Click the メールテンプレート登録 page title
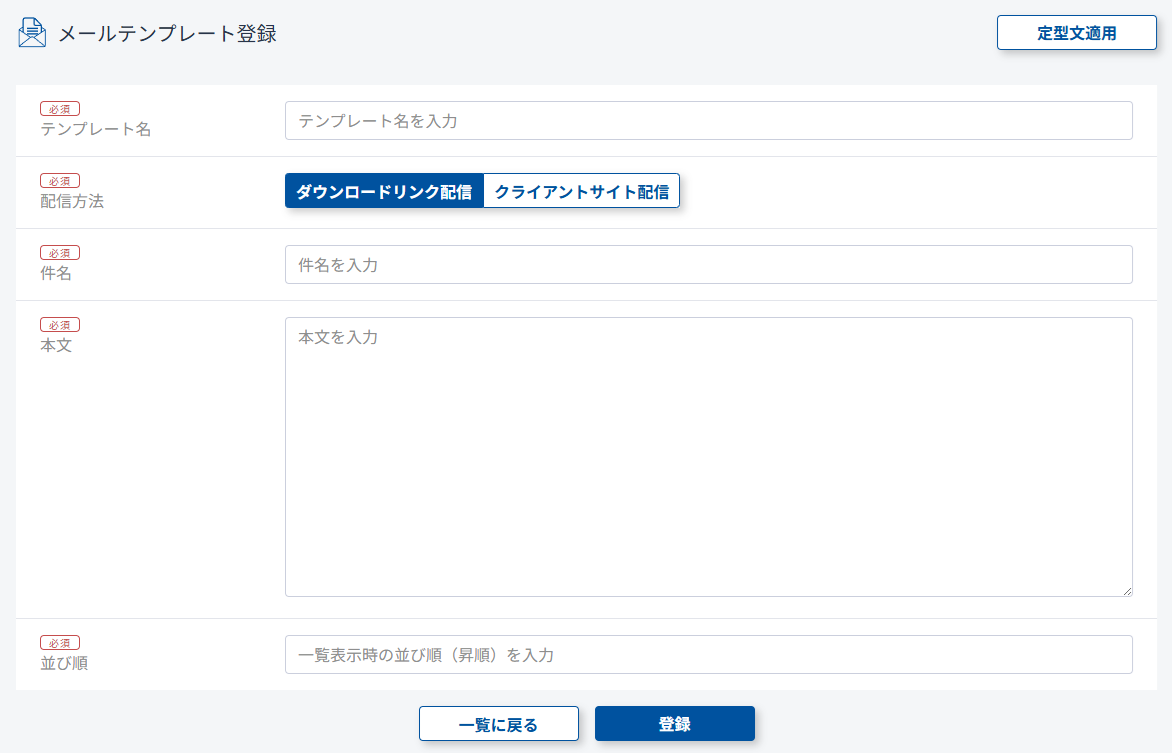Image resolution: width=1172 pixels, height=753 pixels. coord(167,34)
